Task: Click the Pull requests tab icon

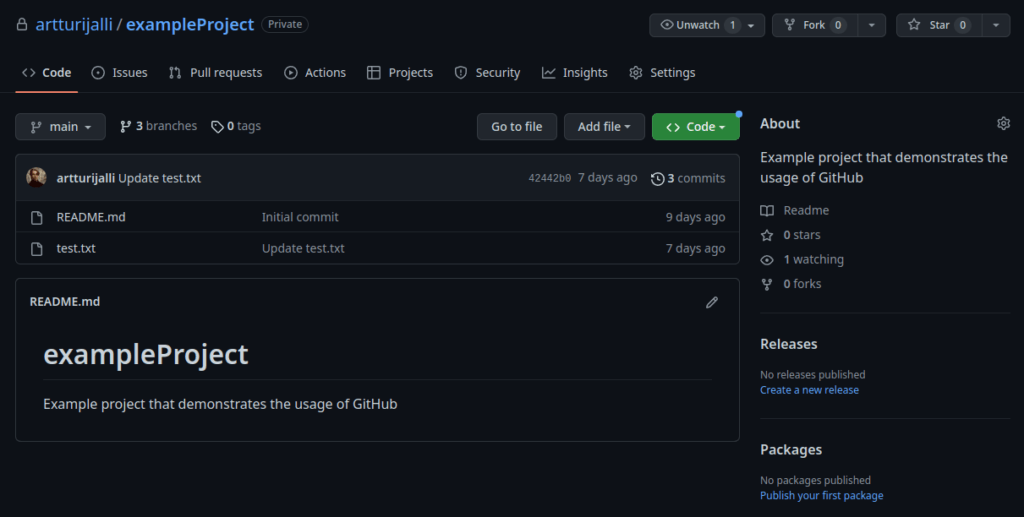Action: [175, 73]
